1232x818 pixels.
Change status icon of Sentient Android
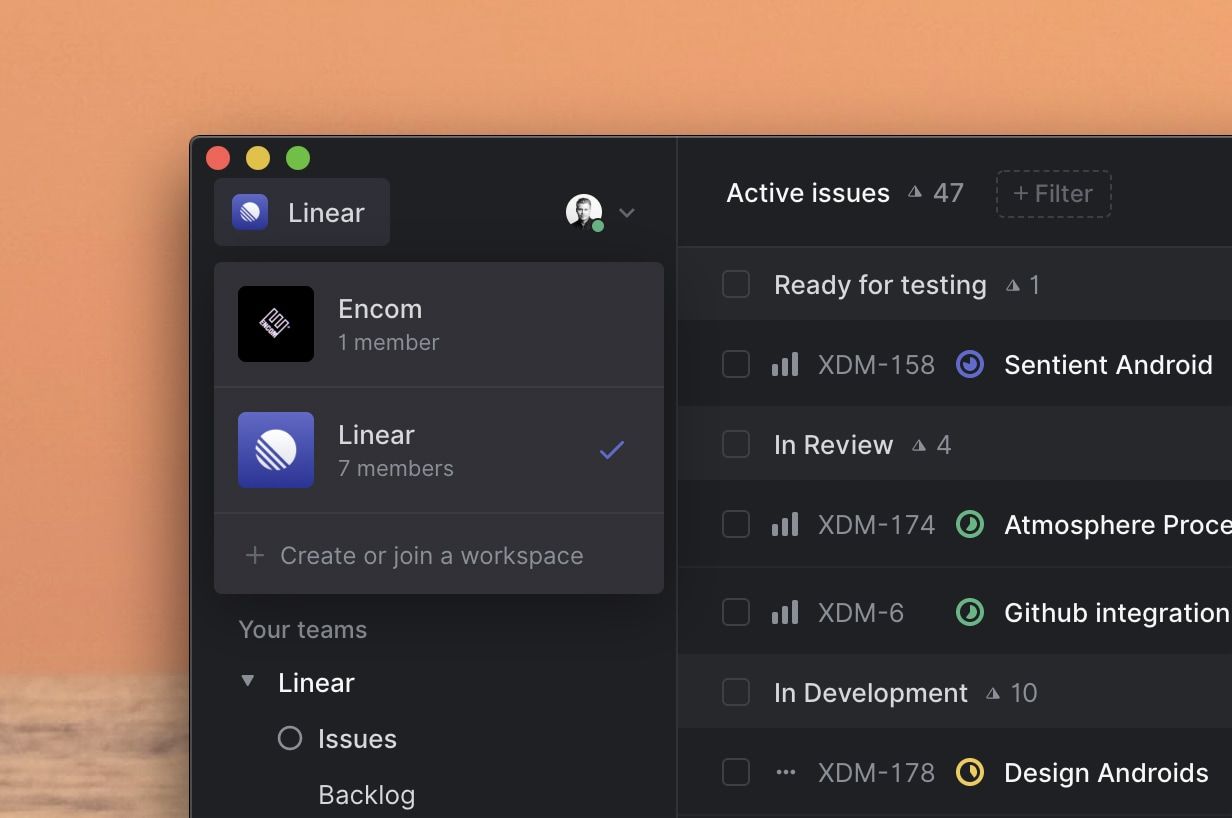[970, 364]
